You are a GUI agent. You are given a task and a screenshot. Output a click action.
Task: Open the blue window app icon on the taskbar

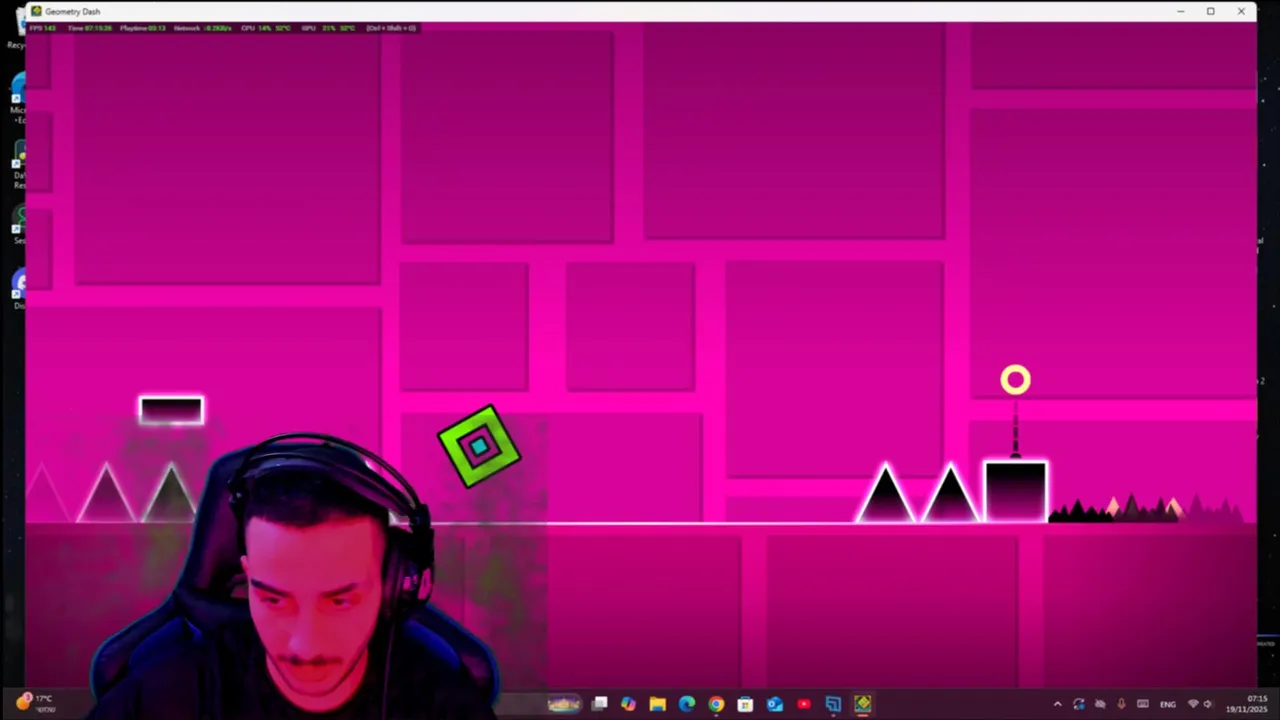[833, 704]
